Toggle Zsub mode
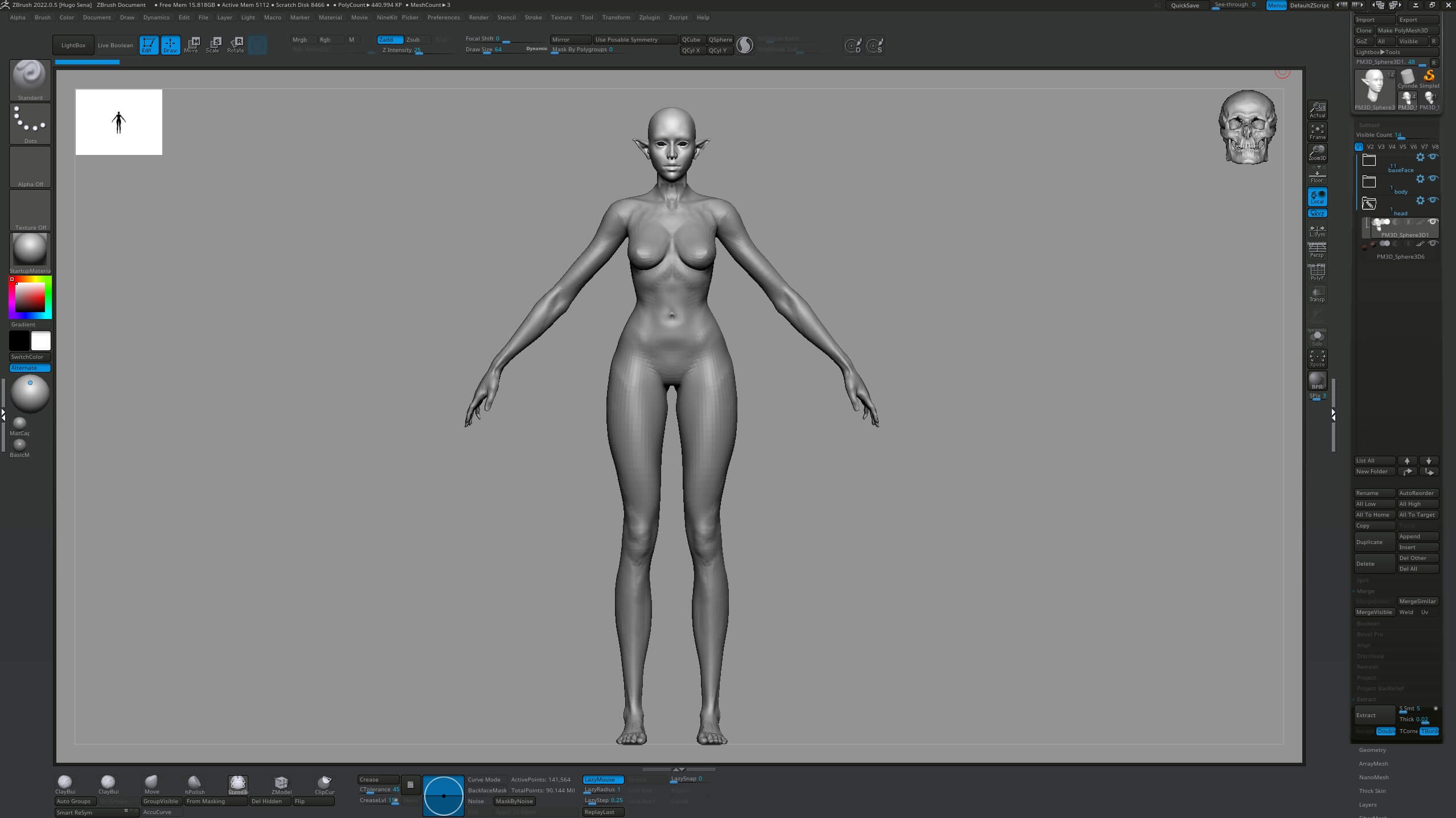 (x=417, y=39)
